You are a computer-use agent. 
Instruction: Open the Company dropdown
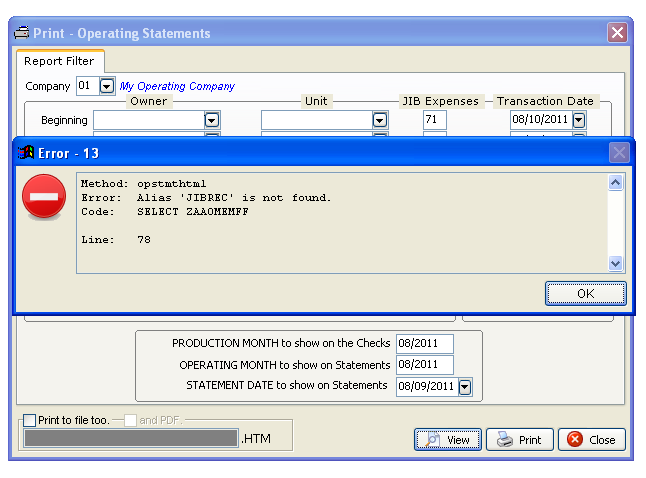[x=107, y=86]
